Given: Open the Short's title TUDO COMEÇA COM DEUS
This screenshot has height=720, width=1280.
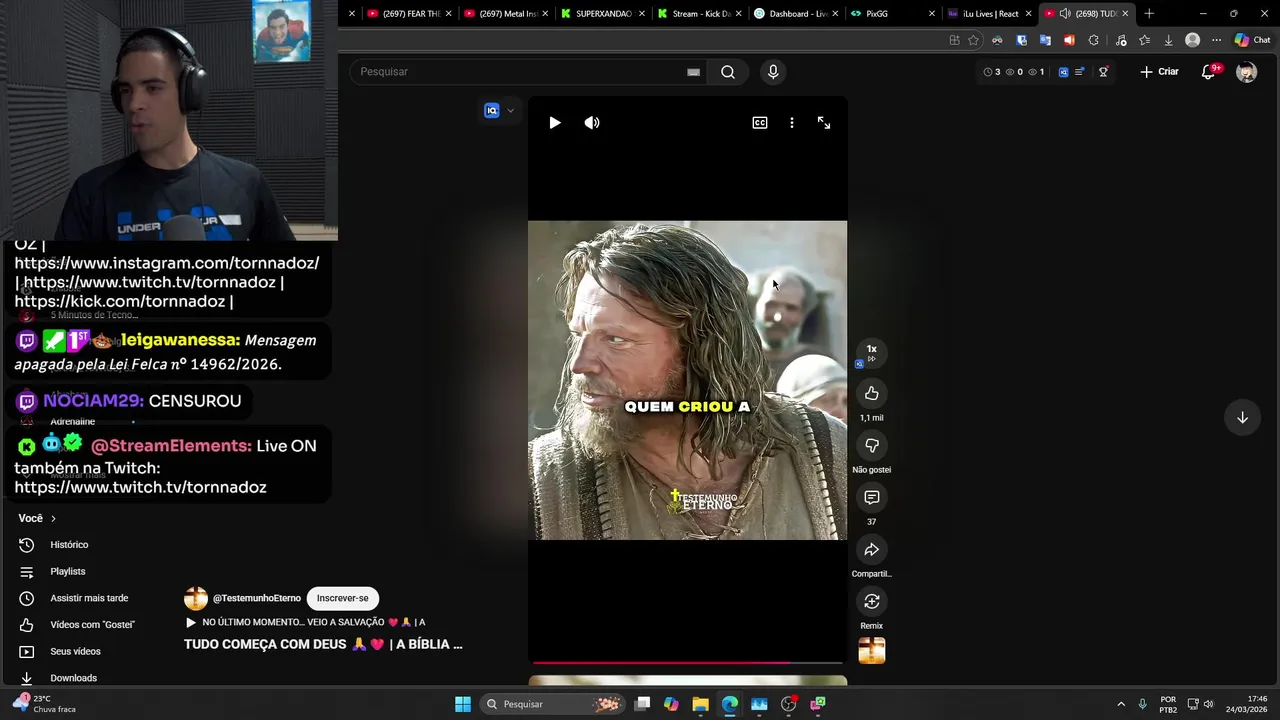Looking at the screenshot, I should 323,645.
